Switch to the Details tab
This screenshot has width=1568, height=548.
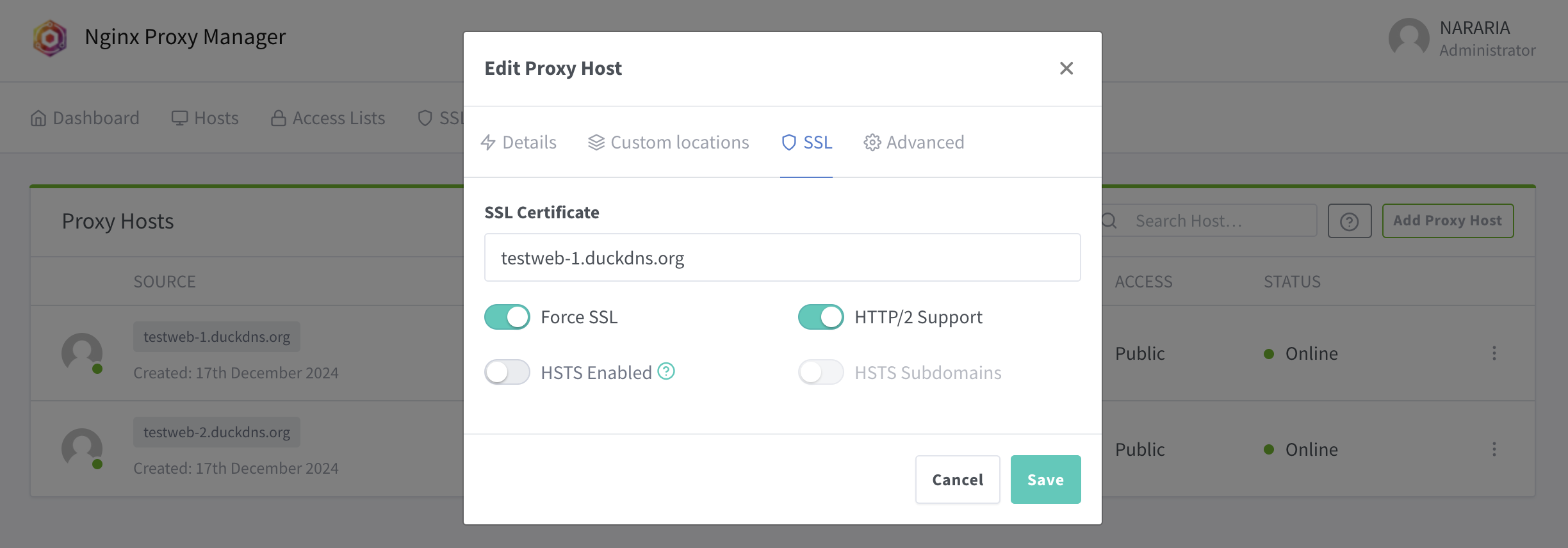[519, 142]
